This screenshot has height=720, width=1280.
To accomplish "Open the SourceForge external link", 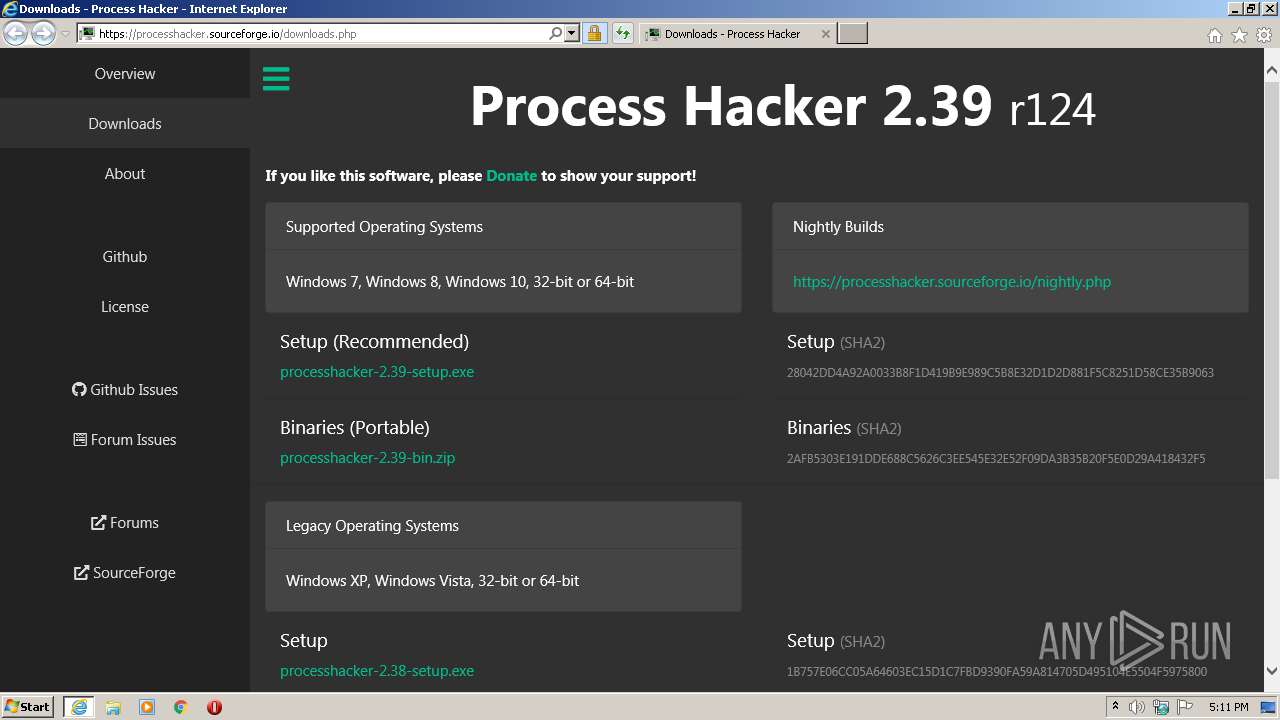I will click(x=125, y=572).
